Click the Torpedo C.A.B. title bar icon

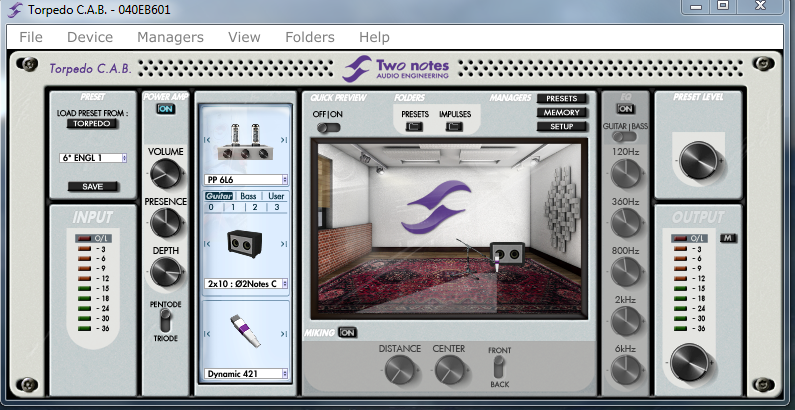pos(15,10)
